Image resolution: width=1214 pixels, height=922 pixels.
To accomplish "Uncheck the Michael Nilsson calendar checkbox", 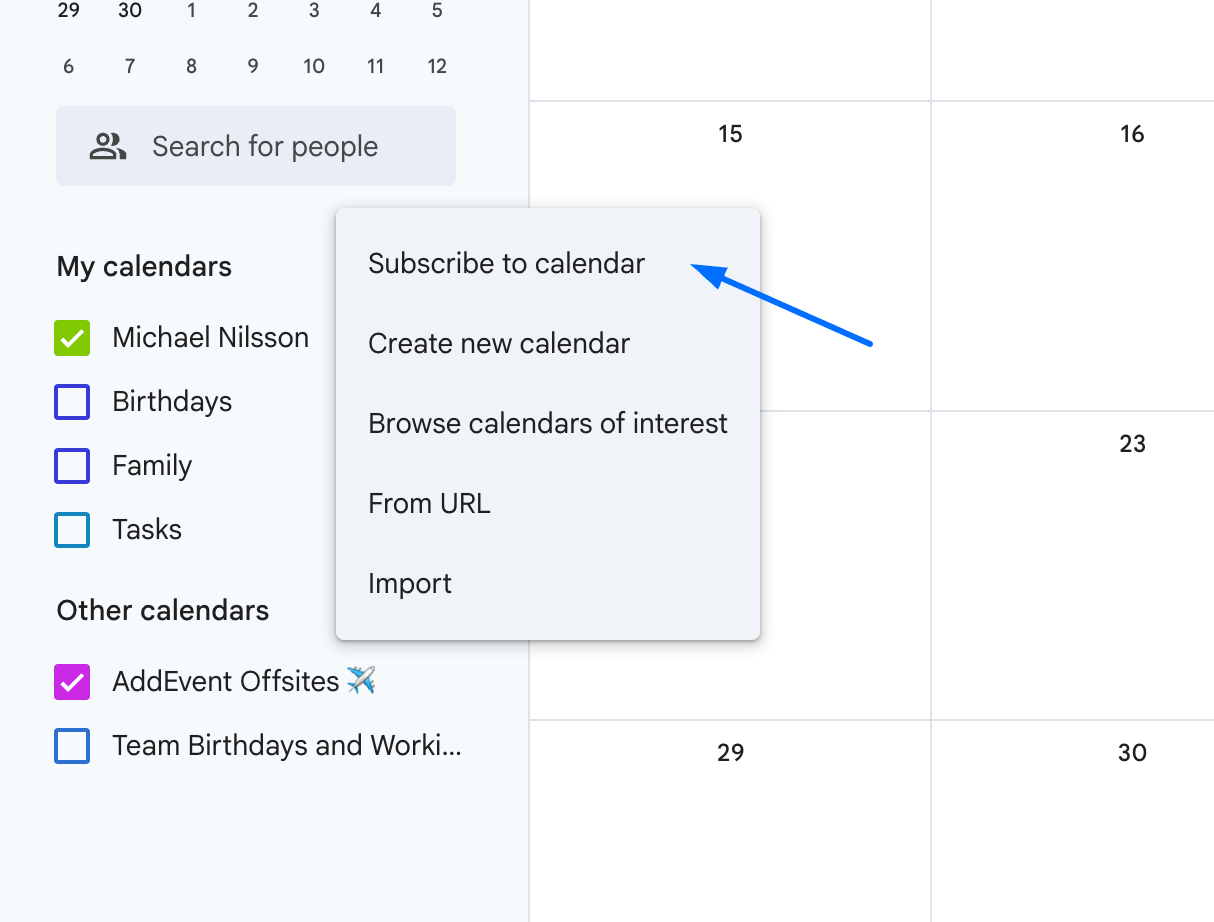I will (x=72, y=338).
